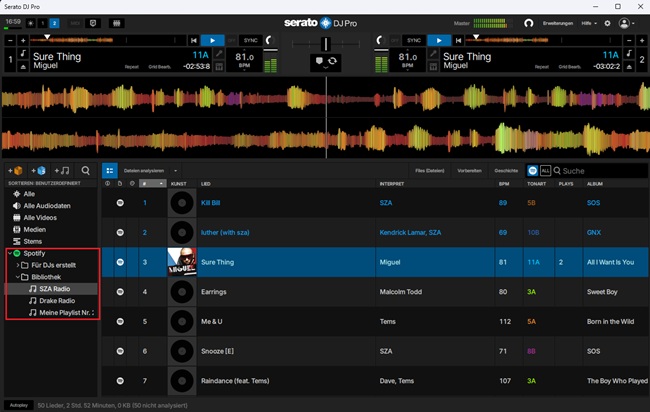Screen dimensions: 650x412
Task: Click deck 1 microphone icon
Action: click(219, 53)
